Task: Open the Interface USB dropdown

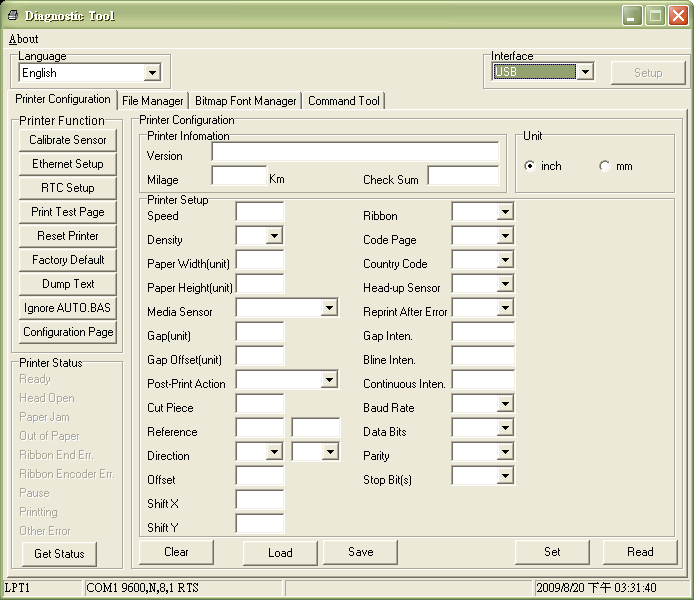Action: [x=586, y=72]
